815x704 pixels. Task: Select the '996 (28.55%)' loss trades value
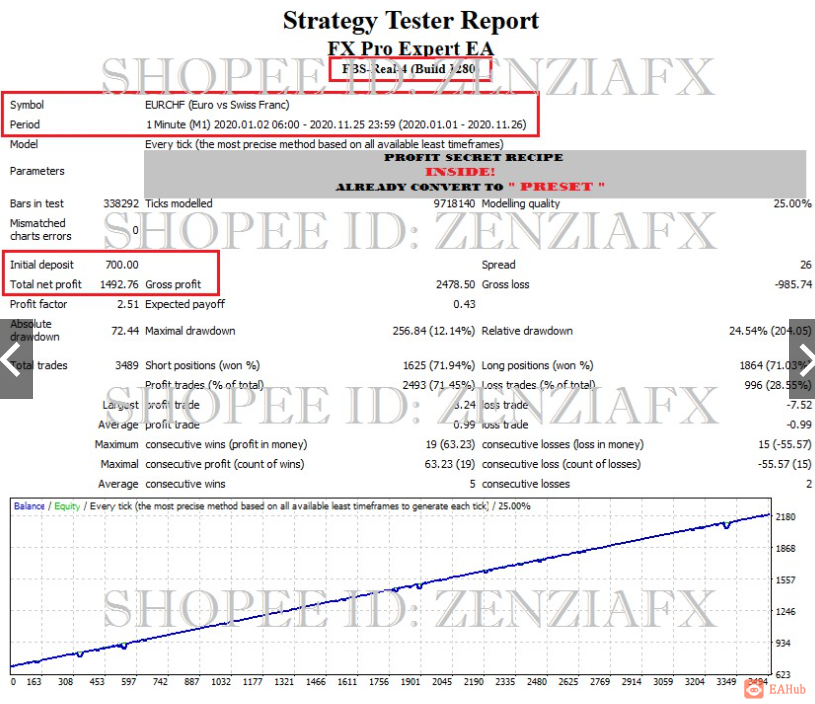(x=778, y=385)
